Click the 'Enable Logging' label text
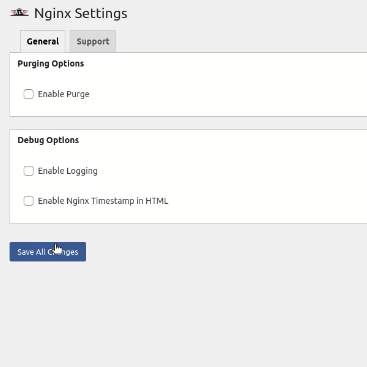The width and height of the screenshot is (367, 367). pyautogui.click(x=68, y=171)
